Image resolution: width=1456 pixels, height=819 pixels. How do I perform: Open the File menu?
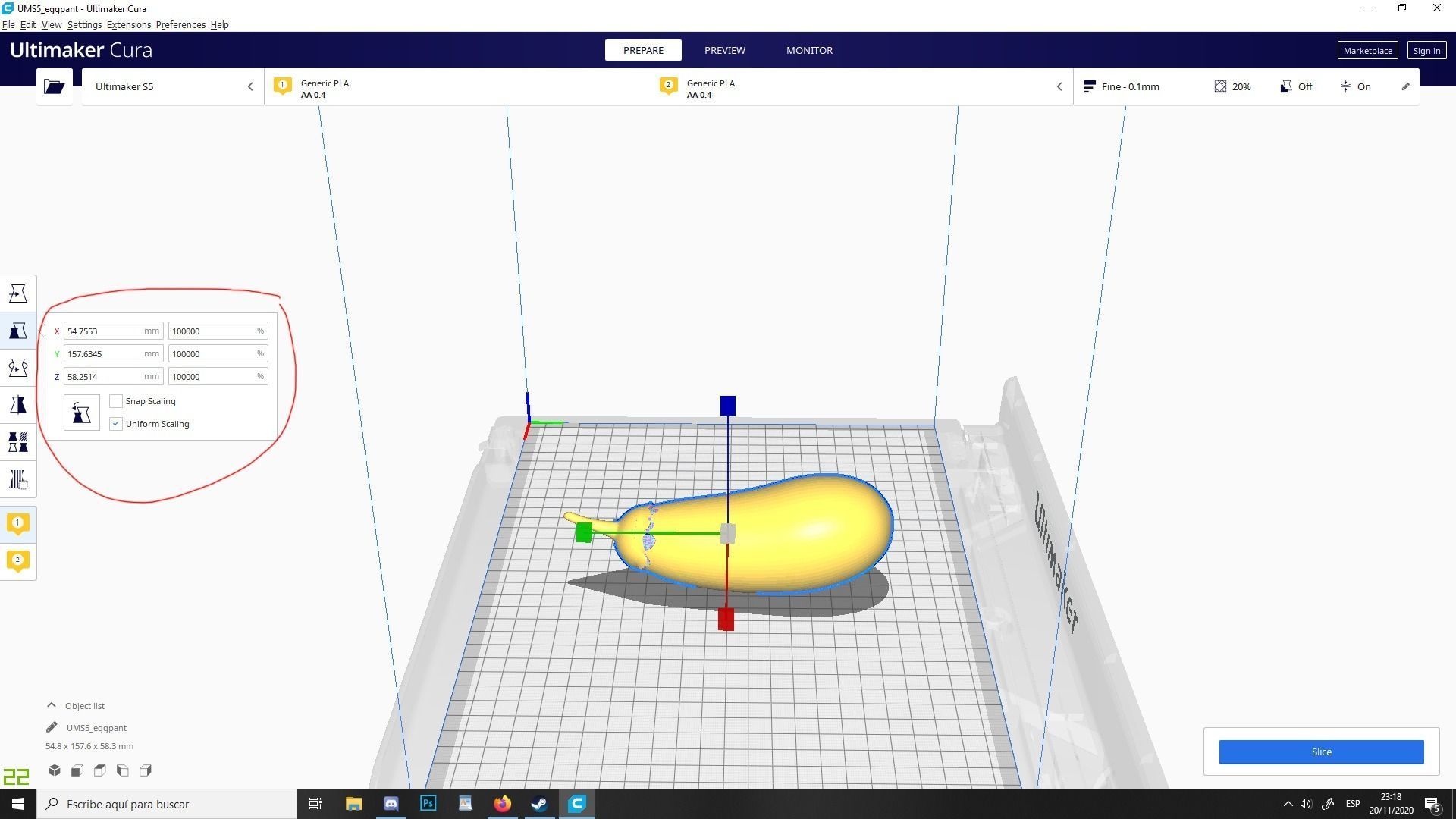tap(8, 25)
